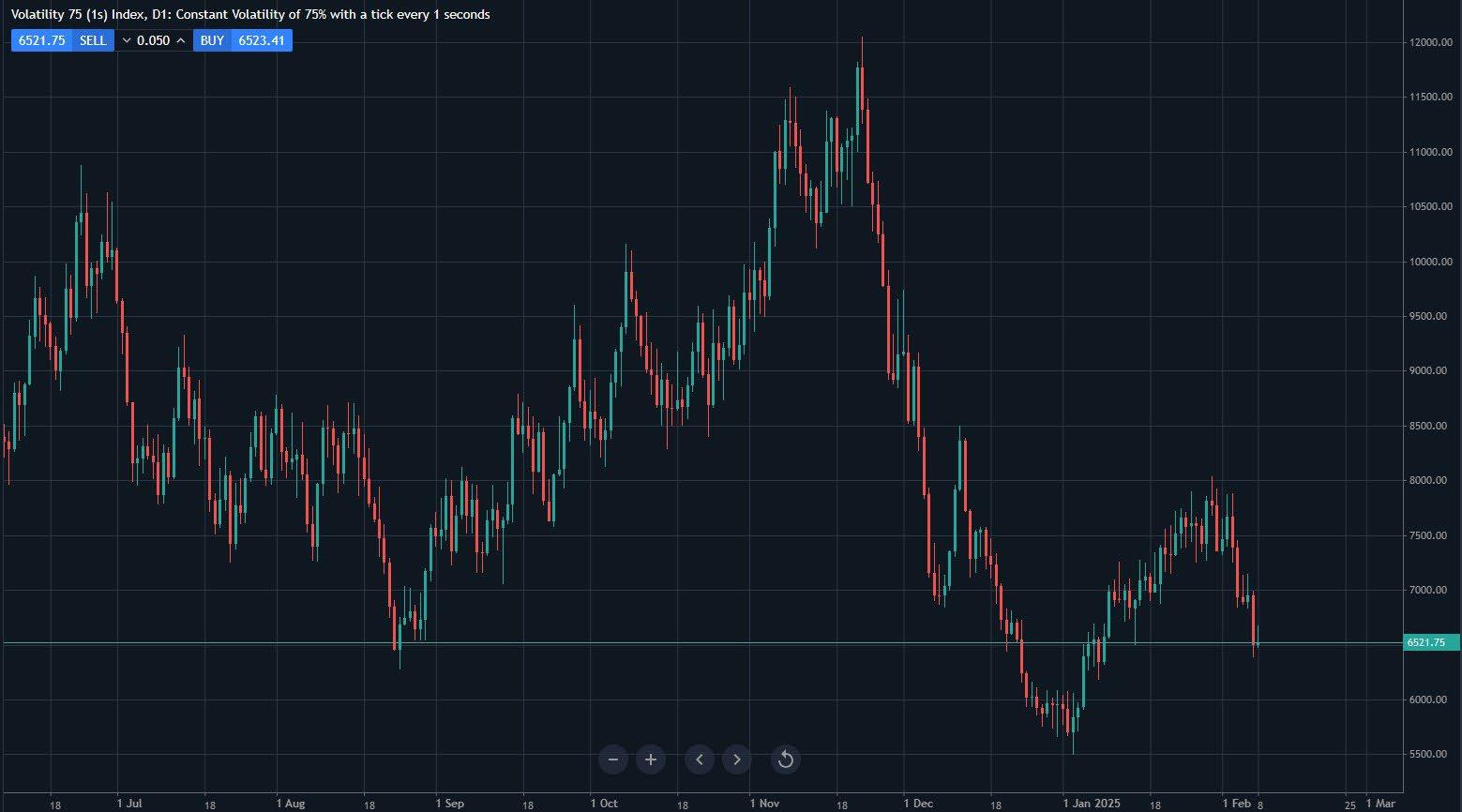This screenshot has width=1462, height=812.
Task: Click the zoom out minus button
Action: click(x=613, y=759)
